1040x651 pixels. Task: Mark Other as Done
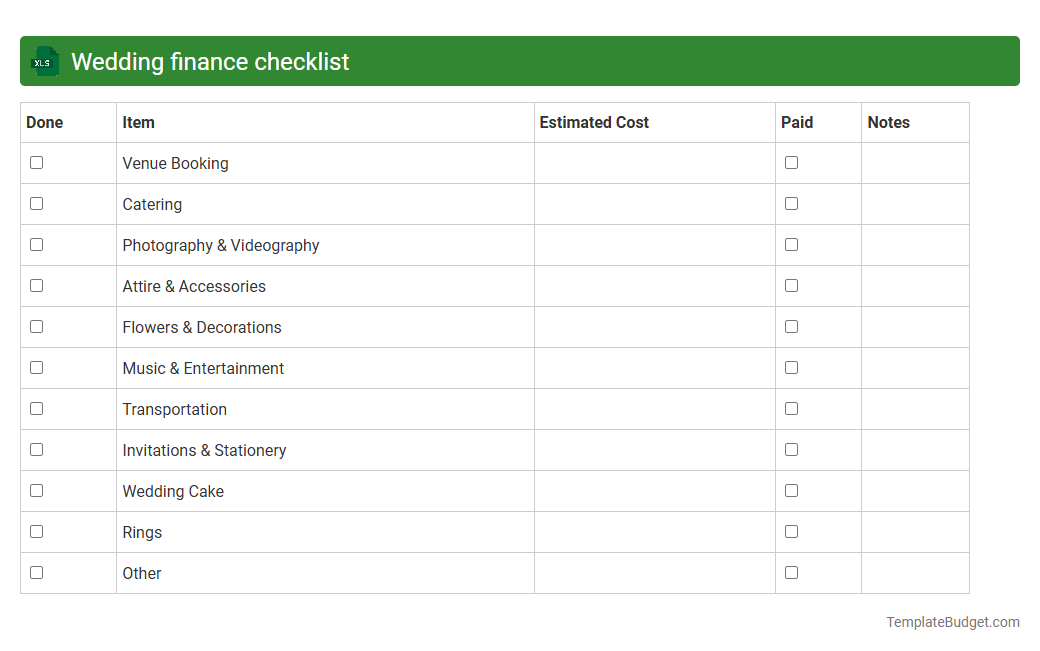pyautogui.click(x=36, y=572)
